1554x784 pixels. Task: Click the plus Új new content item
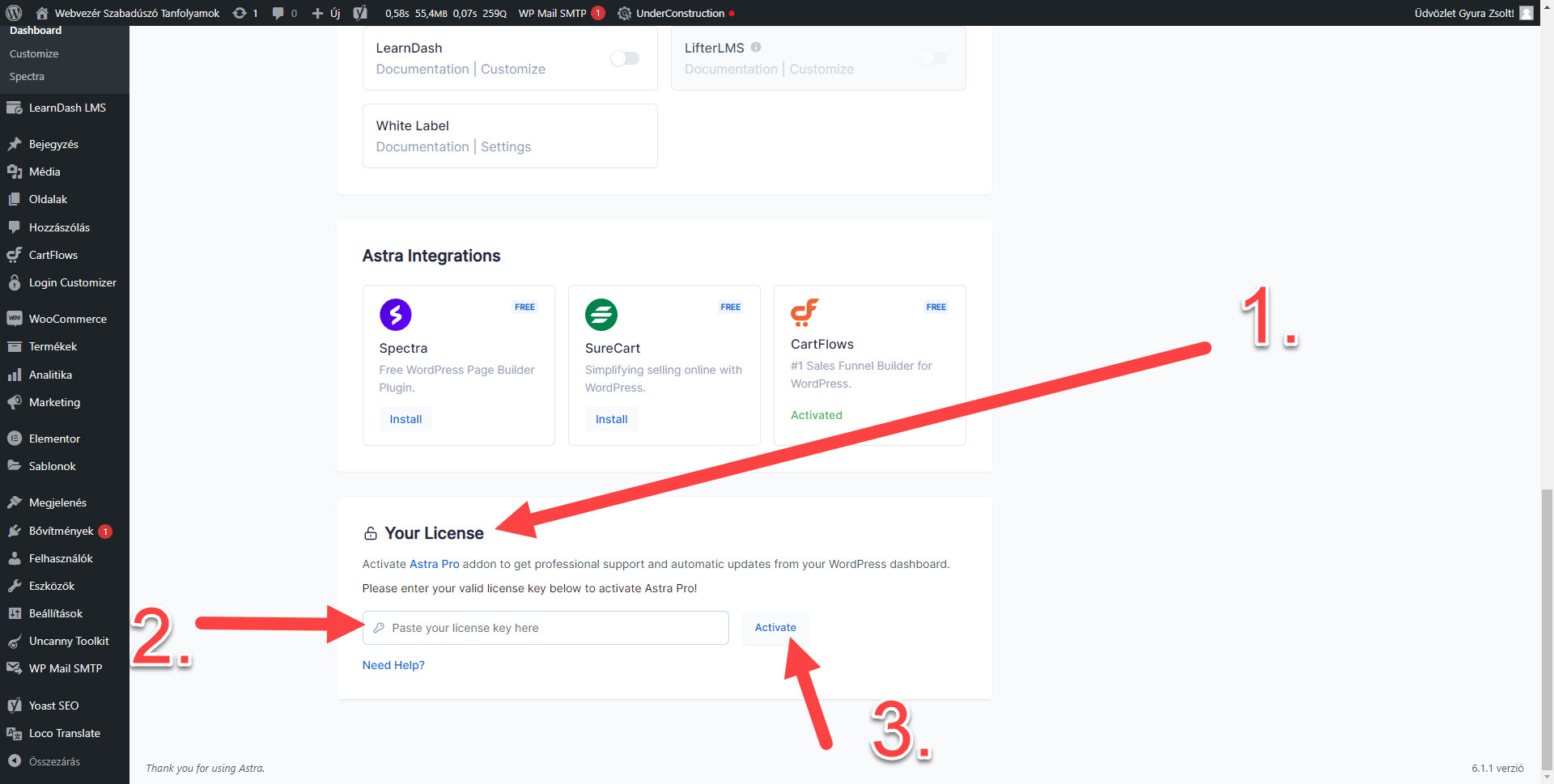pyautogui.click(x=325, y=13)
